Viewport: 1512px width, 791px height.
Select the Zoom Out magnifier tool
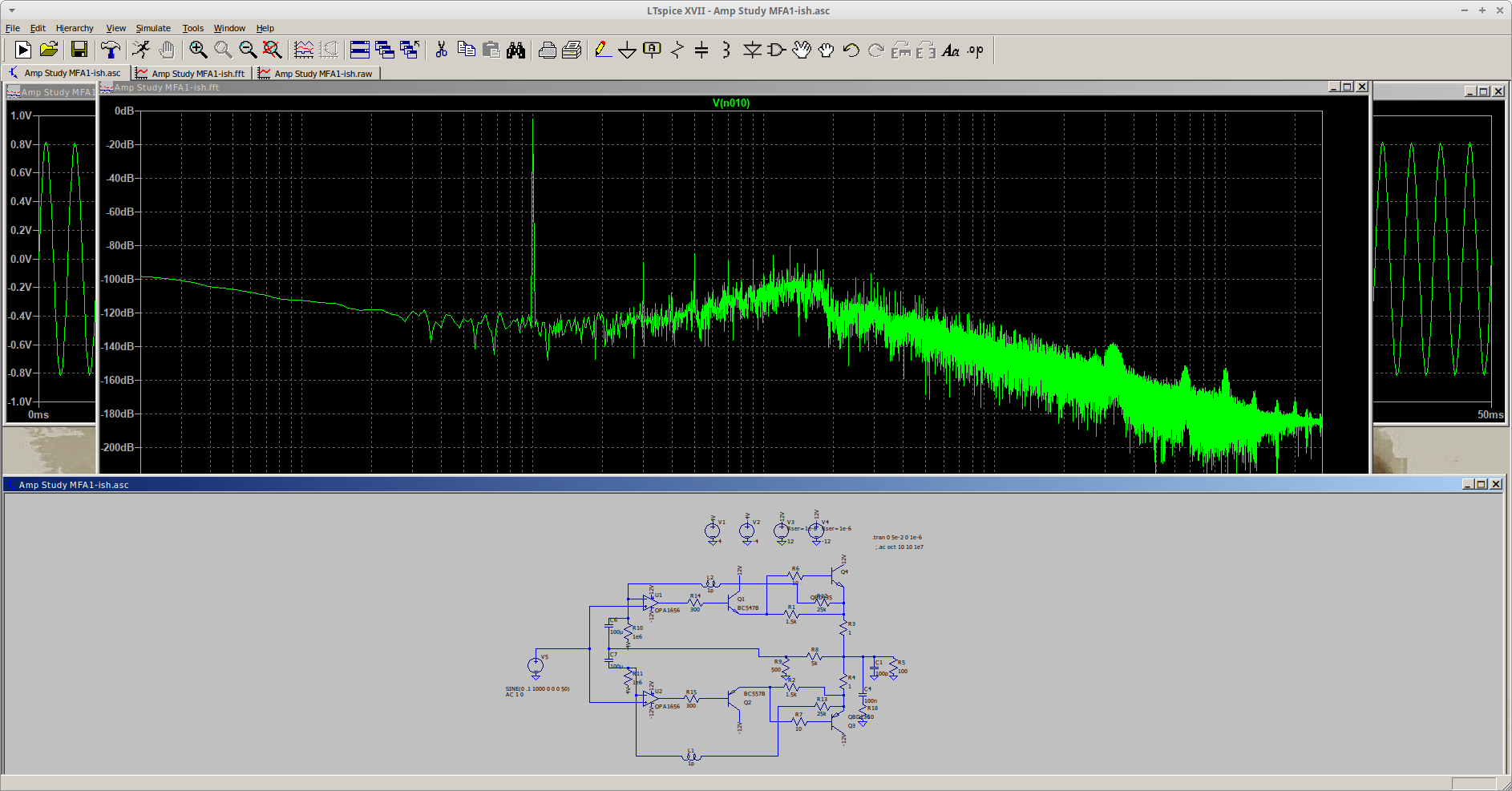(248, 50)
